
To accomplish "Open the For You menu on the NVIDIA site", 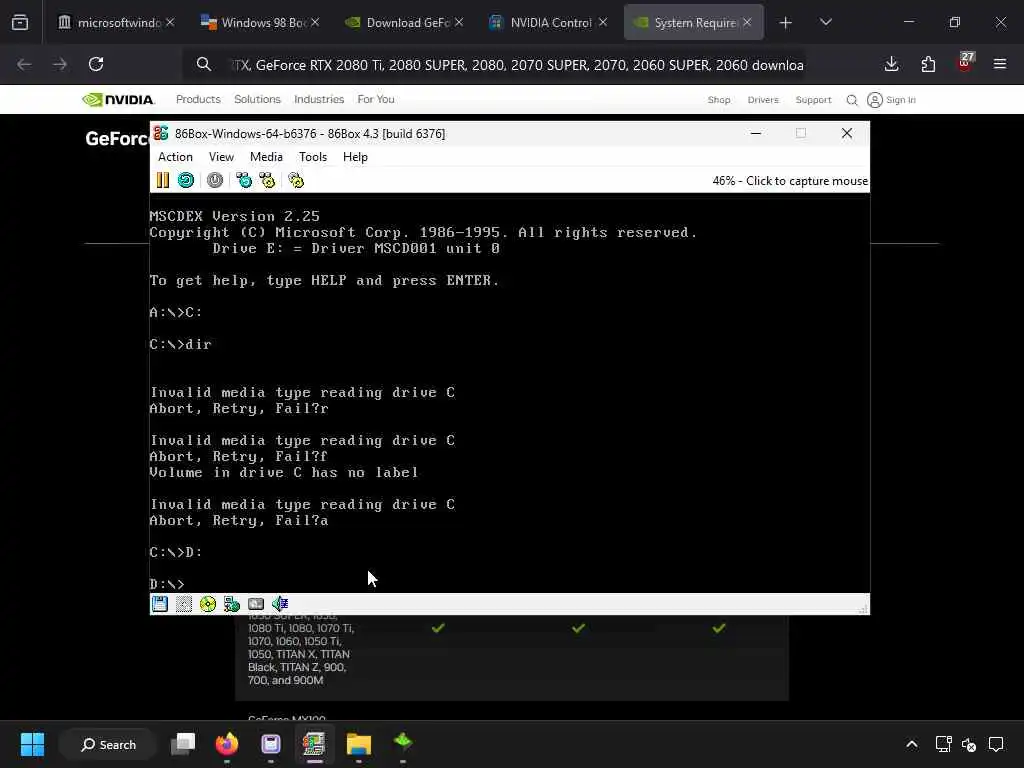I will point(376,99).
